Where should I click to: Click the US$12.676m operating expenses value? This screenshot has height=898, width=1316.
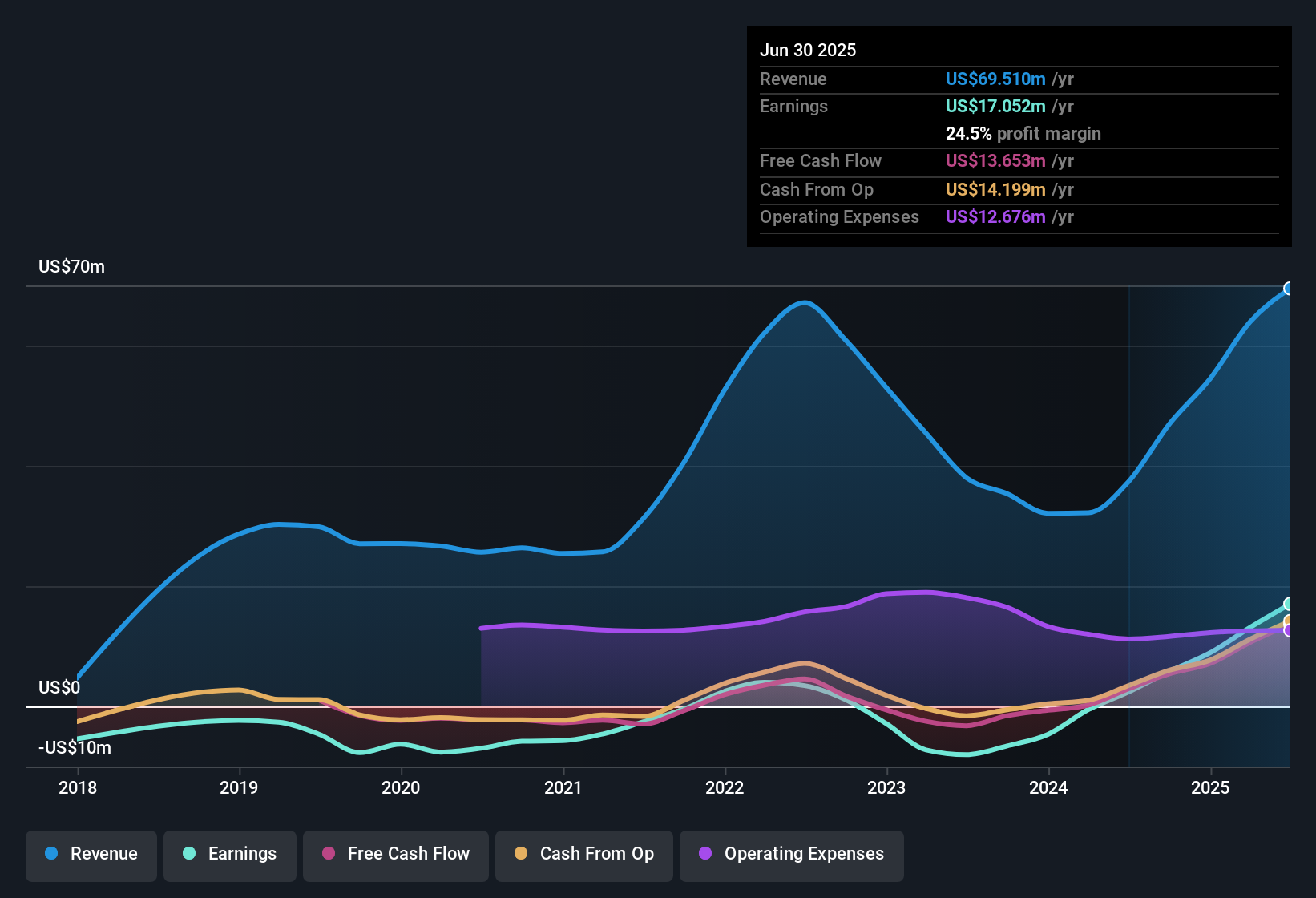click(x=995, y=217)
